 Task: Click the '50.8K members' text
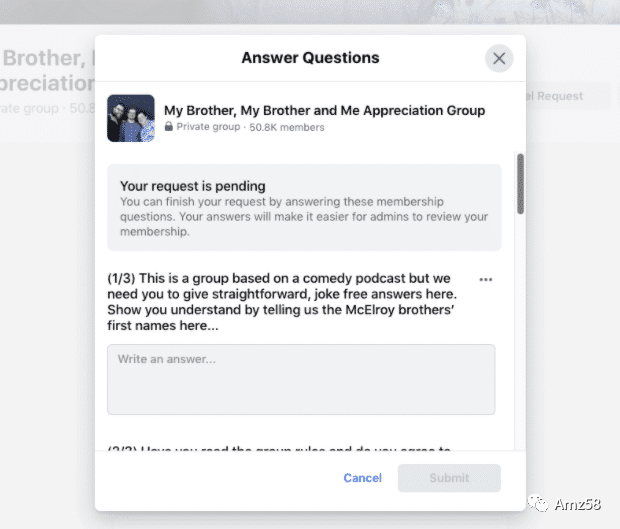pyautogui.click(x=287, y=127)
